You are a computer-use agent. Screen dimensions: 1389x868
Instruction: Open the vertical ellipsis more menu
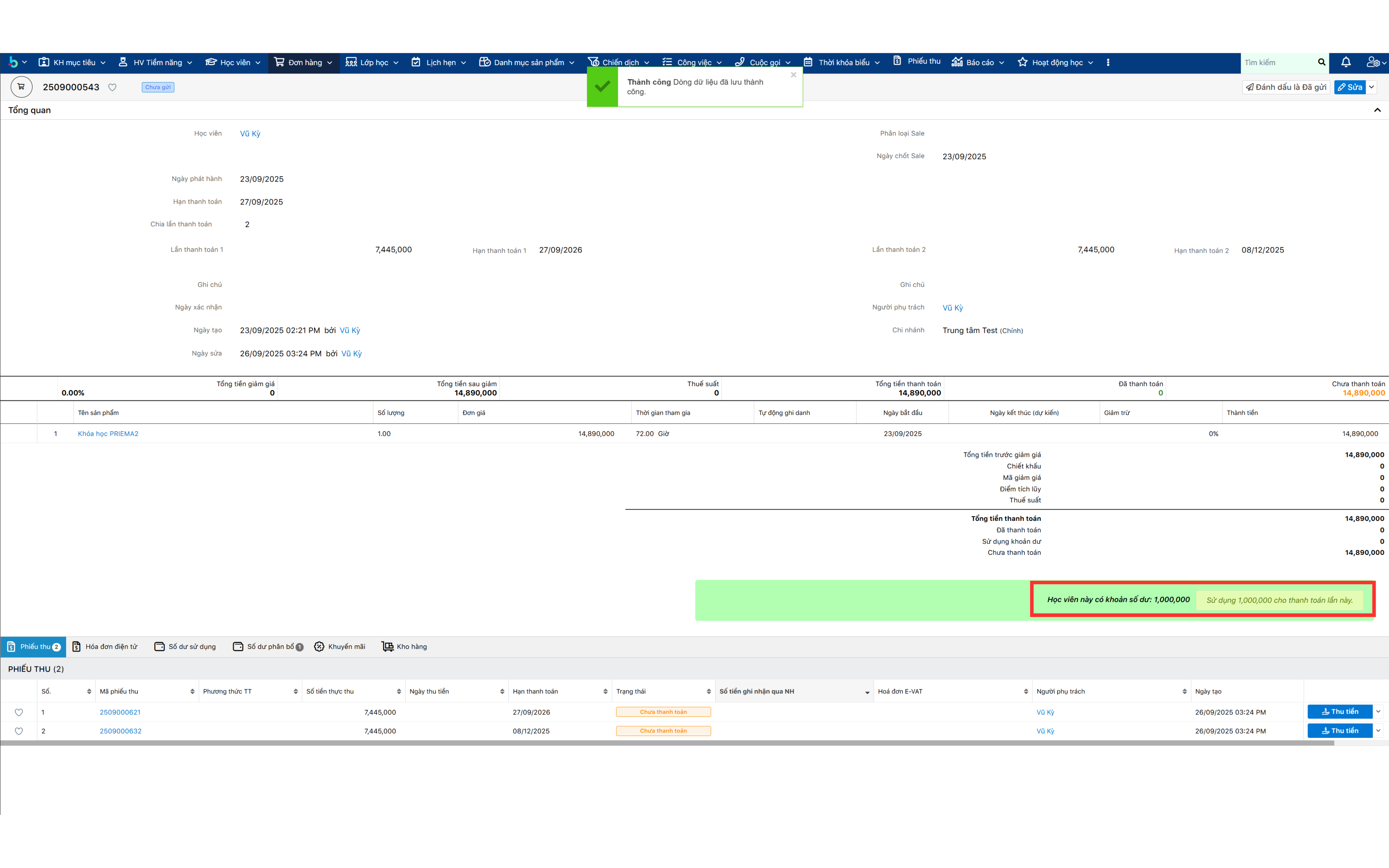tap(1108, 62)
